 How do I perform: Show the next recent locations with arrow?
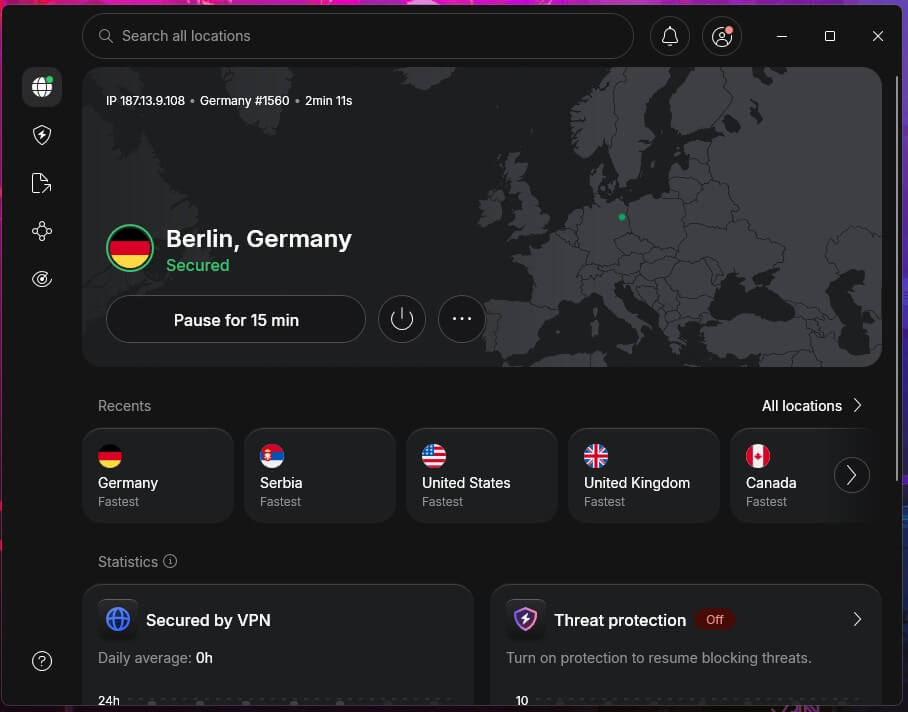click(851, 475)
